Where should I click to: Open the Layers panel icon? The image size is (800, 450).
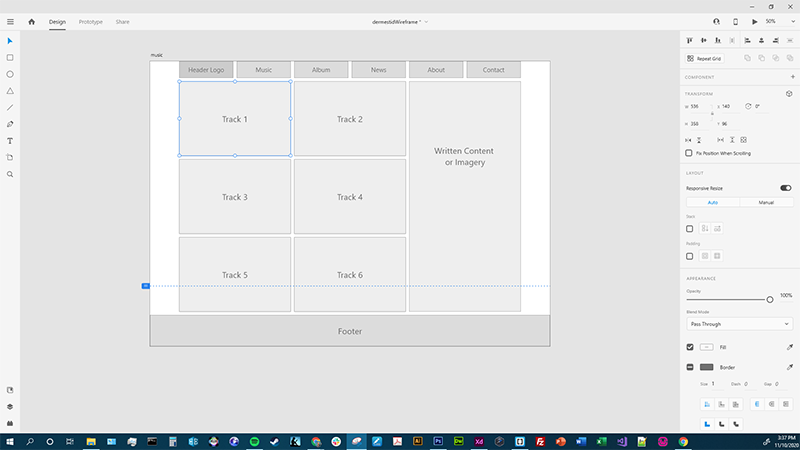10,407
